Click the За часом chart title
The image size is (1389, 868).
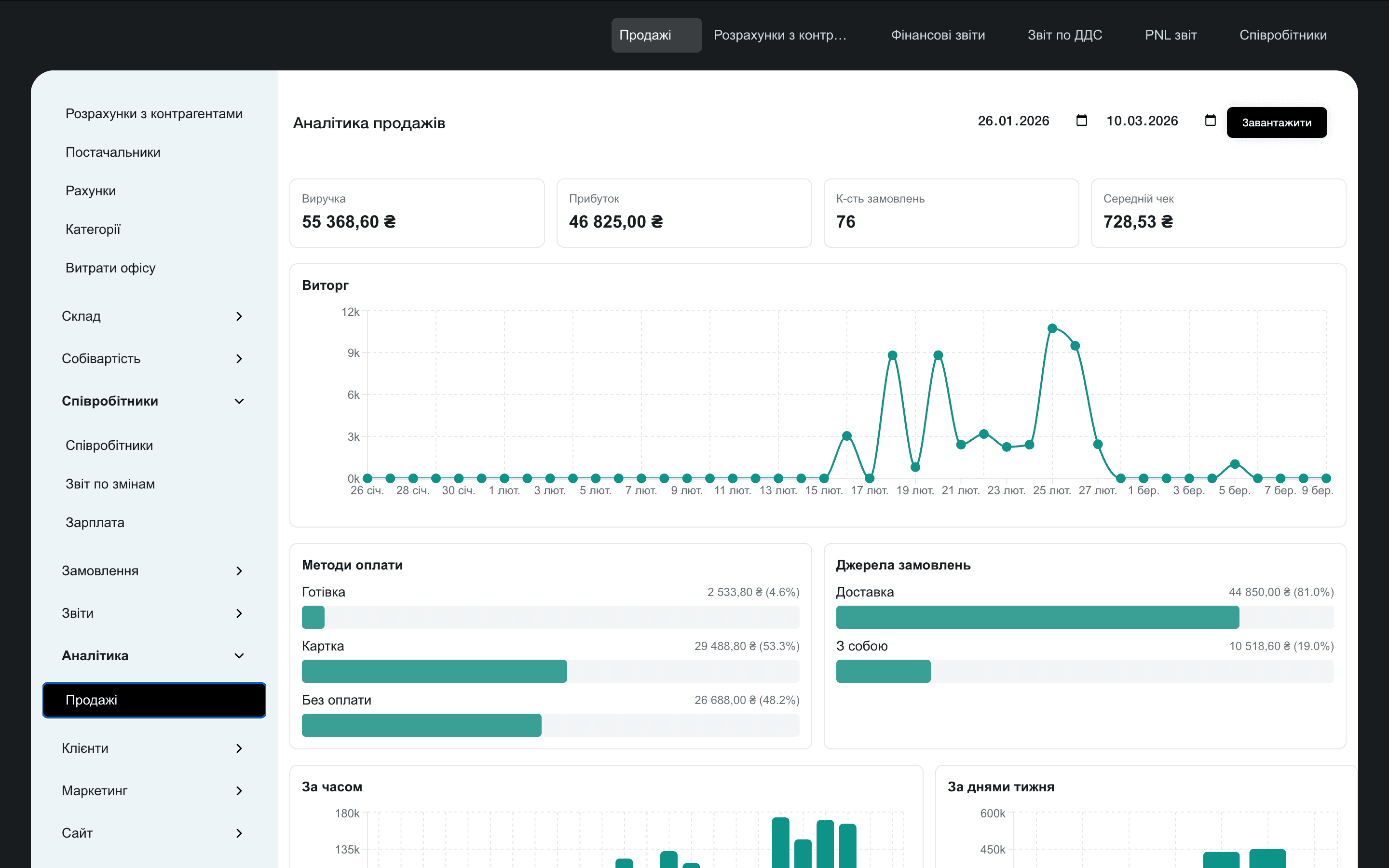(x=332, y=787)
